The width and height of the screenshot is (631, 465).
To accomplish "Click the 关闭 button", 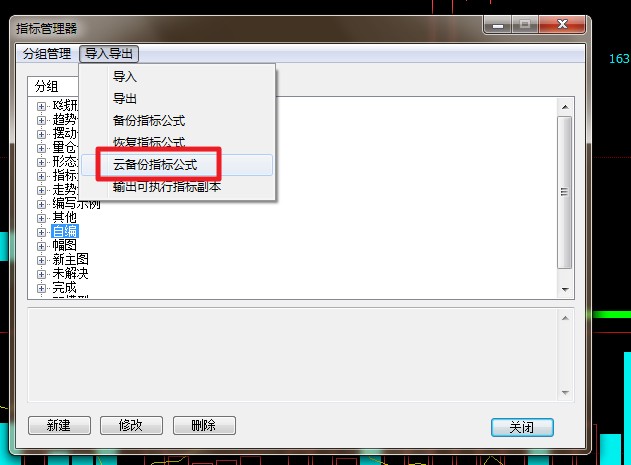I will (x=522, y=427).
